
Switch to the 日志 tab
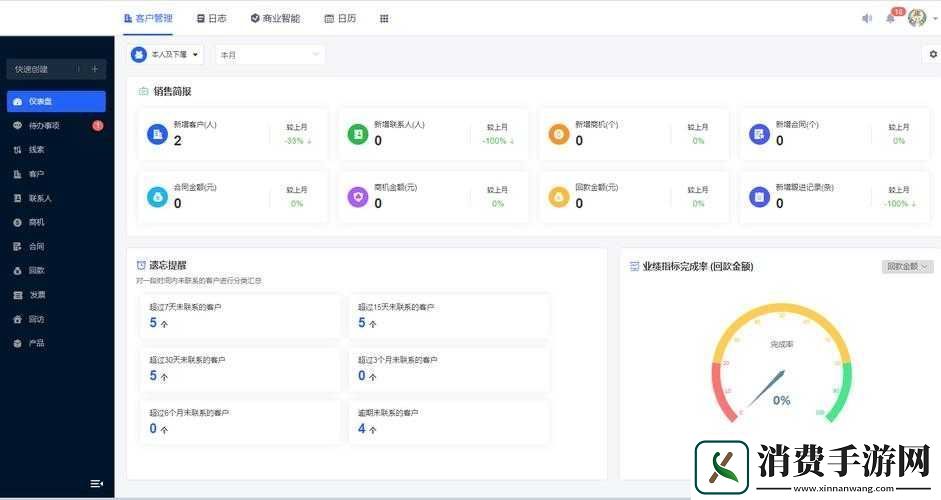[x=211, y=18]
